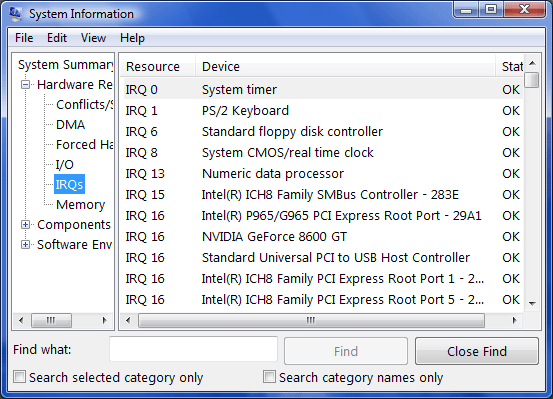Select the Forced Hardware category
The width and height of the screenshot is (553, 399).
pyautogui.click(x=85, y=145)
